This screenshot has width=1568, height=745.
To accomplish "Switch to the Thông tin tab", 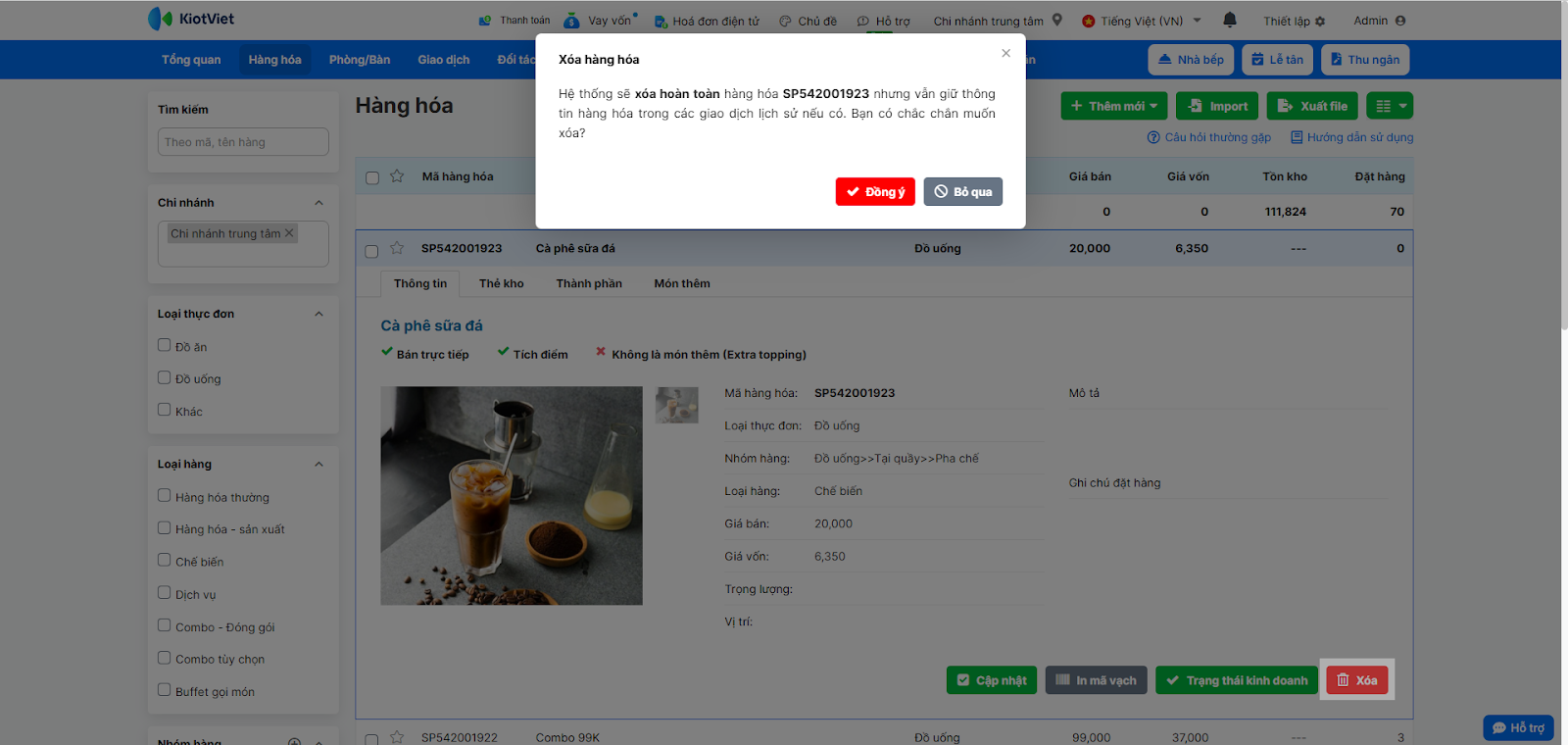I will [420, 283].
